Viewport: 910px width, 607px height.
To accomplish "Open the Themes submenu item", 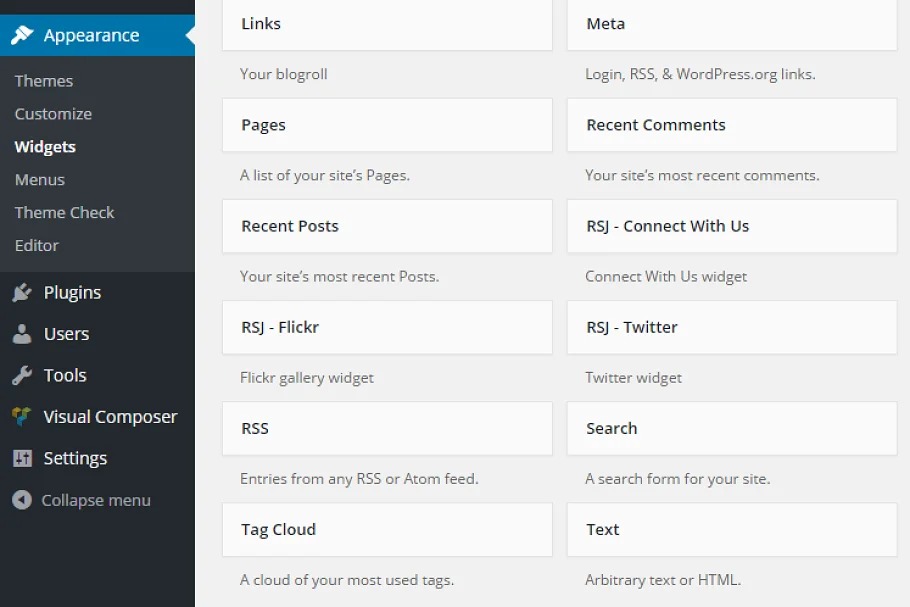I will pos(44,81).
